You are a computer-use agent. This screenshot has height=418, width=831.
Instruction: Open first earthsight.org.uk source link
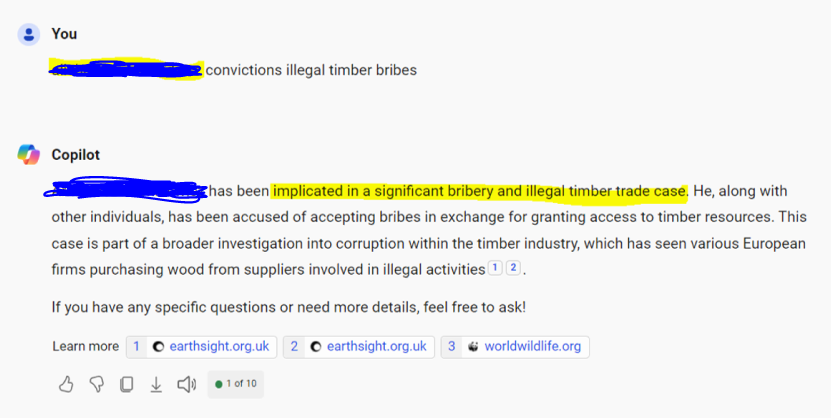pyautogui.click(x=201, y=347)
